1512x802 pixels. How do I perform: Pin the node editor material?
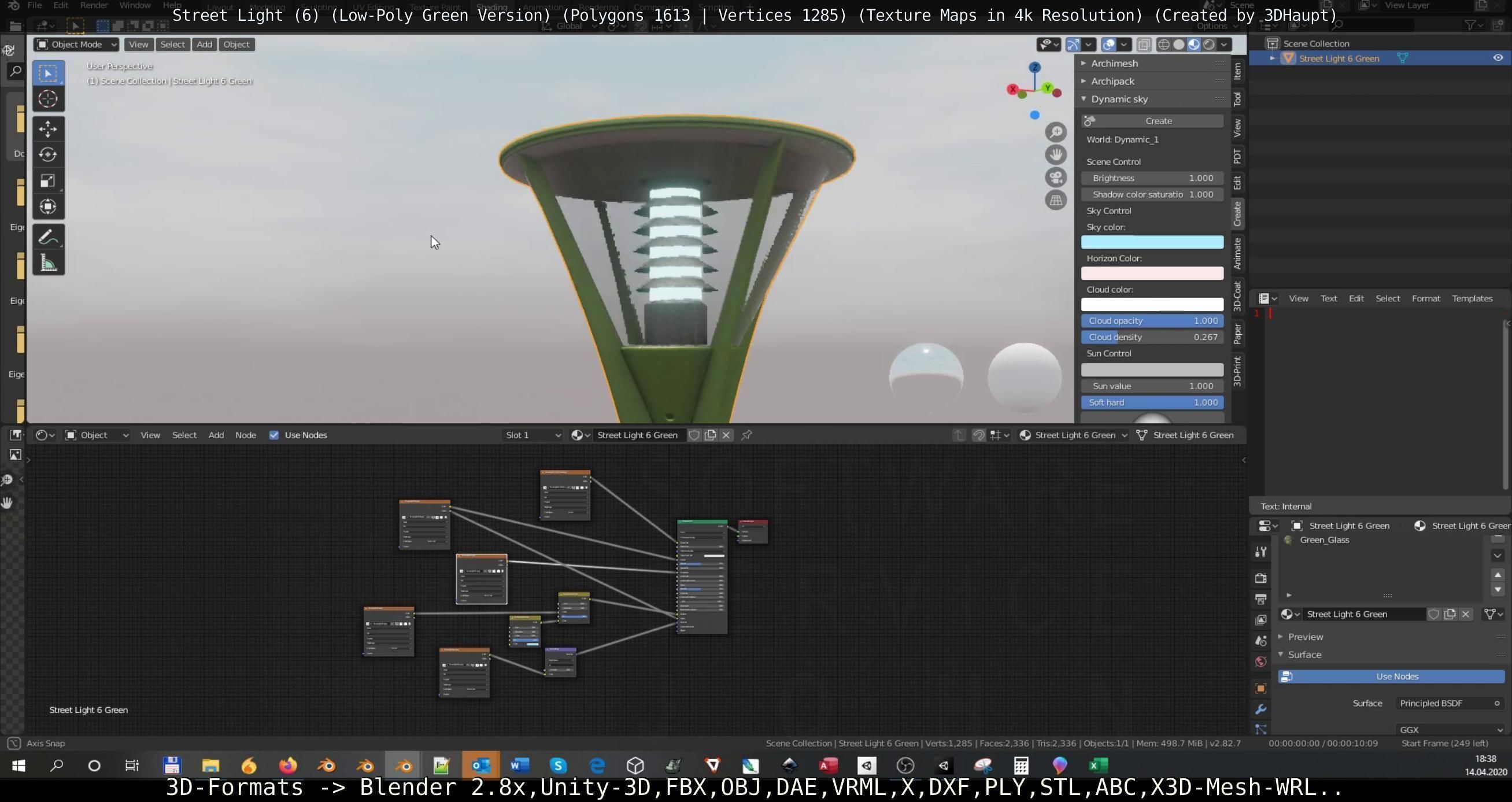click(x=746, y=435)
